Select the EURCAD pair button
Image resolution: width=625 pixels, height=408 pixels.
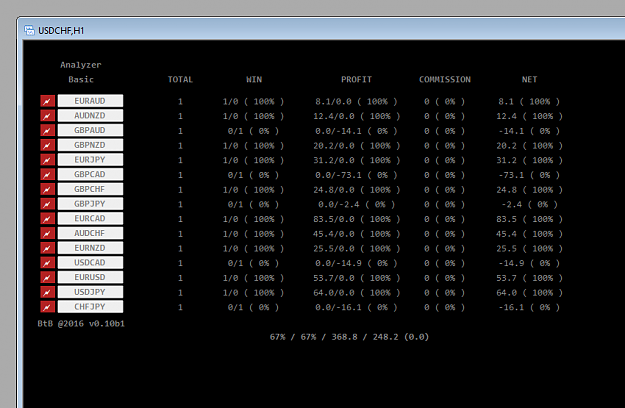90,218
